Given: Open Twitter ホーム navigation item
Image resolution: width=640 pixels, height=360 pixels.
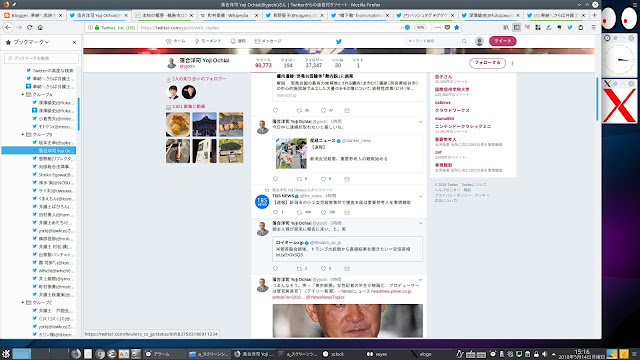Looking at the screenshot, I should pyautogui.click(x=176, y=41).
